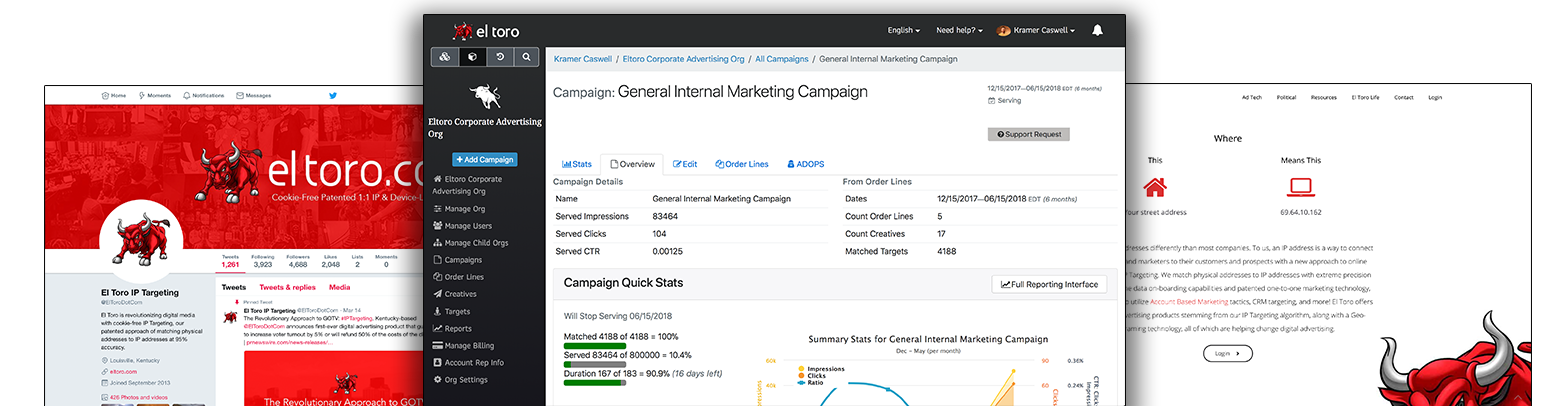Switch to the Stats tab
This screenshot has height=406, width=1550.
coord(577,164)
